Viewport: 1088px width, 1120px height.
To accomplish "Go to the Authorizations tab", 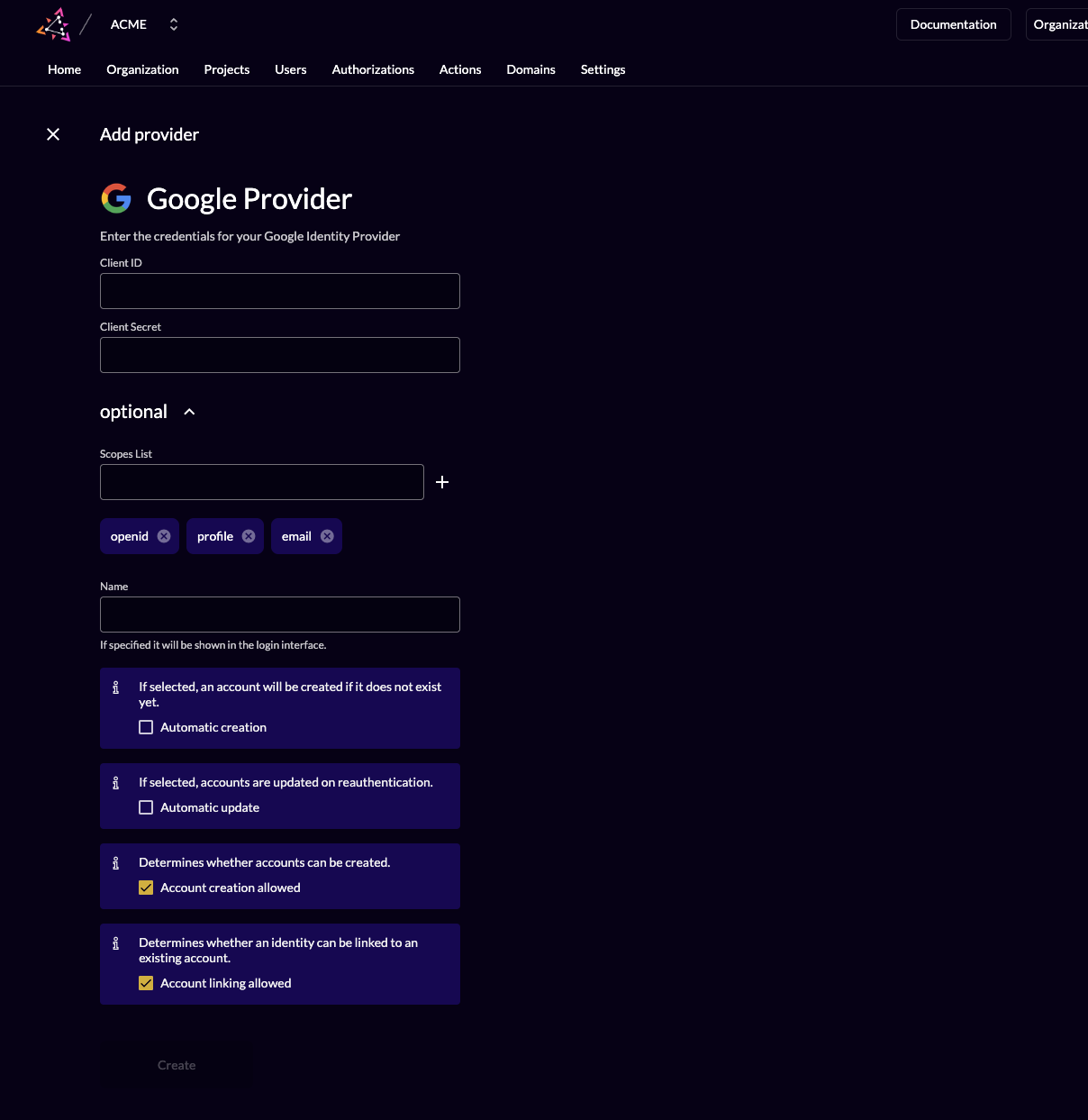I will tap(373, 69).
